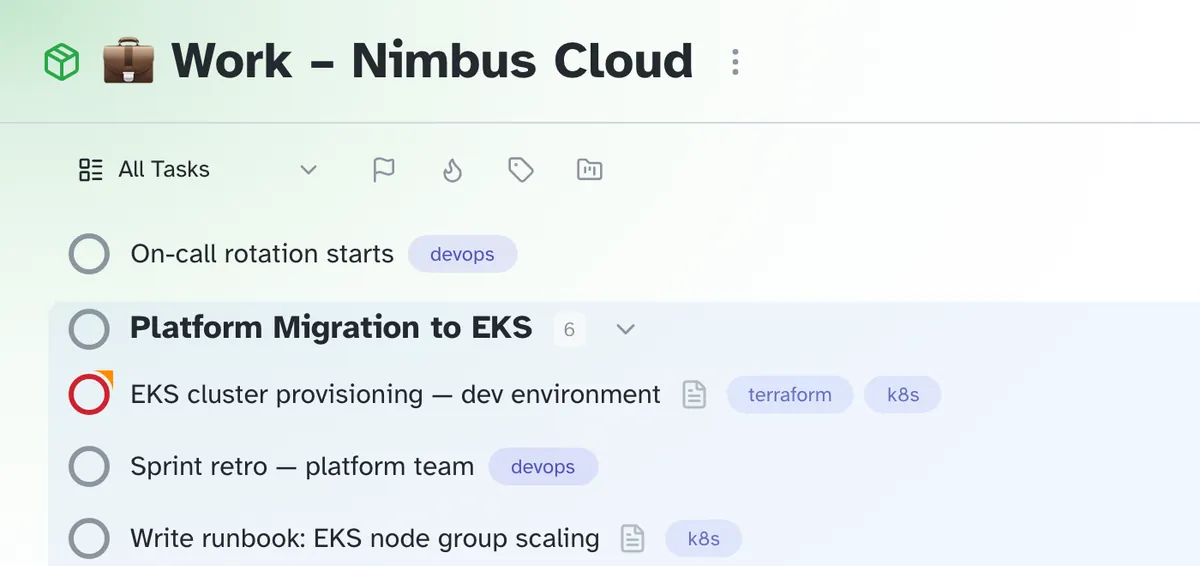Open Write runbook: EKS node group scaling text
This screenshot has height=566, width=1200.
point(365,539)
